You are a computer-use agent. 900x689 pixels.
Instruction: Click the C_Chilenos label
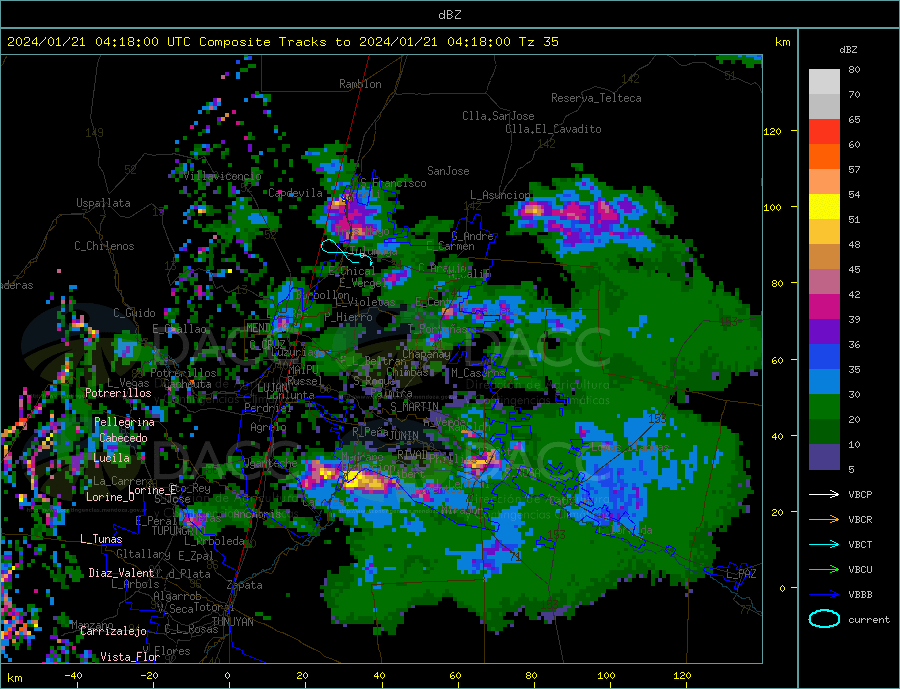(x=104, y=246)
